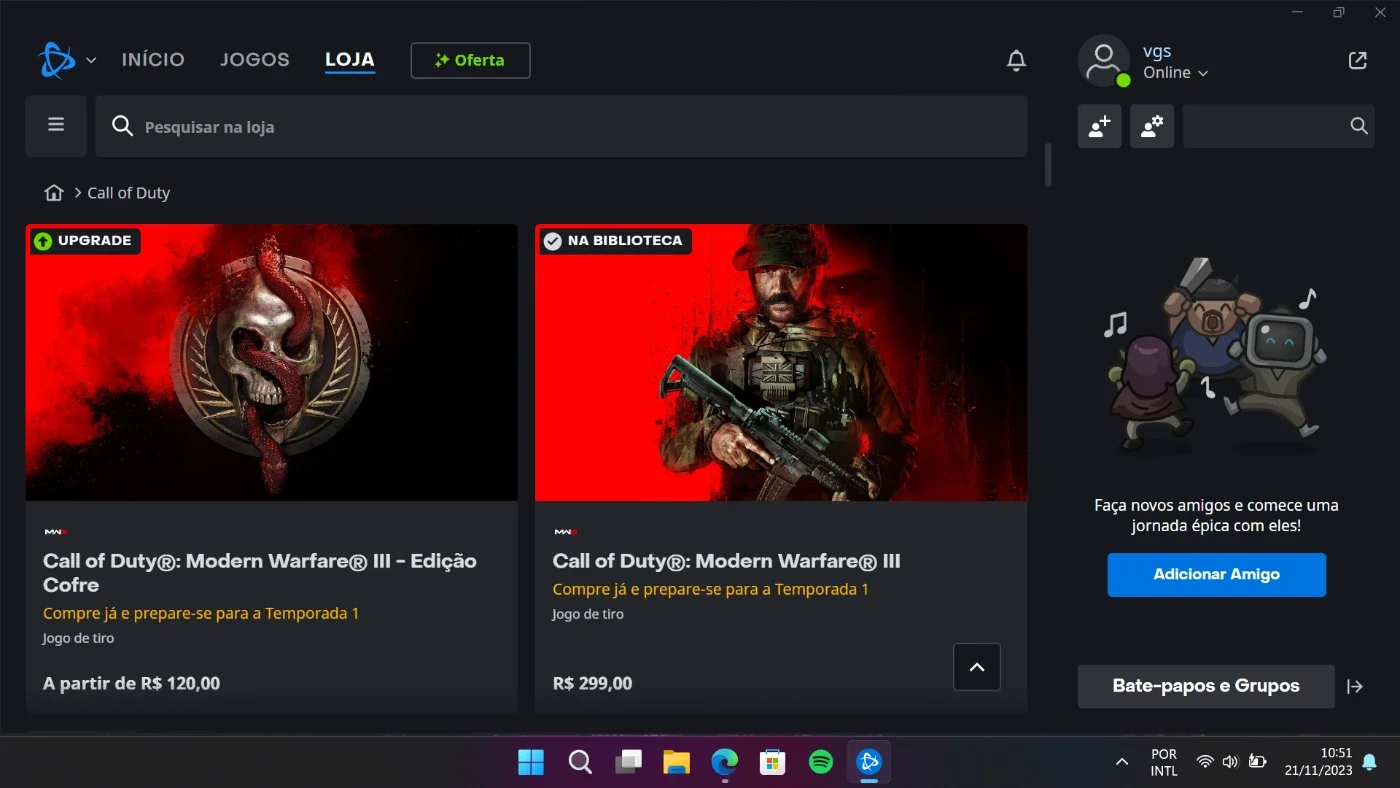The image size is (1400, 788).
Task: Open the friend settings gear icon
Action: coord(1152,126)
